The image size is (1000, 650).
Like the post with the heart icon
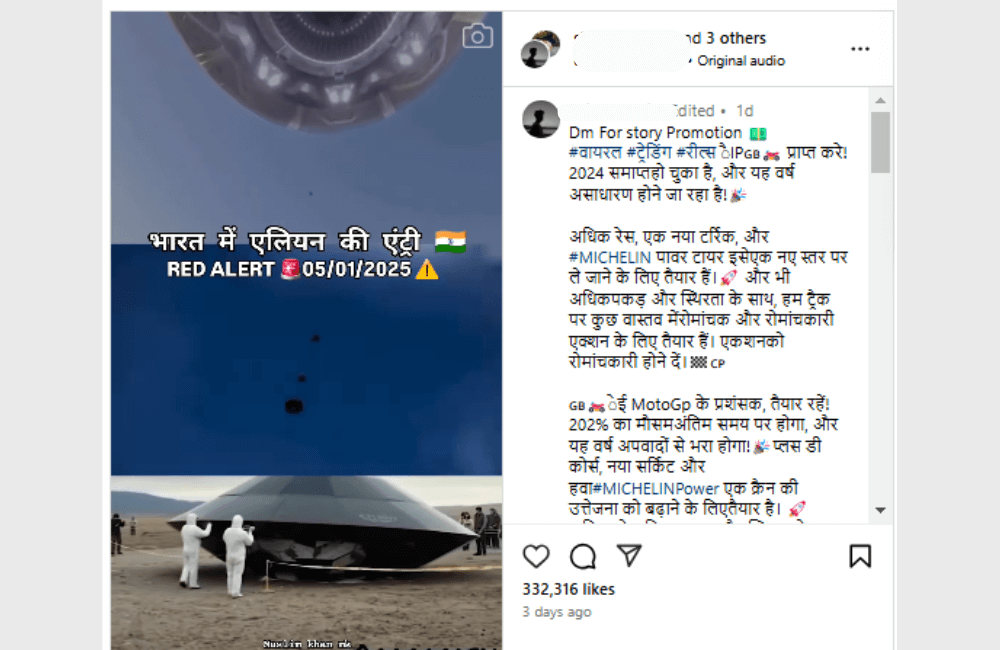[536, 556]
